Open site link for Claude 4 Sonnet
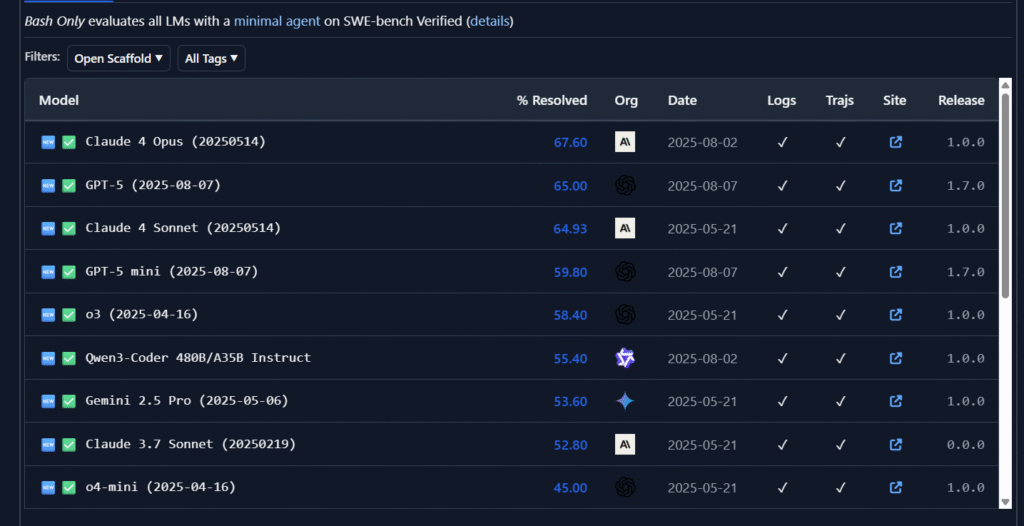 [x=895, y=228]
